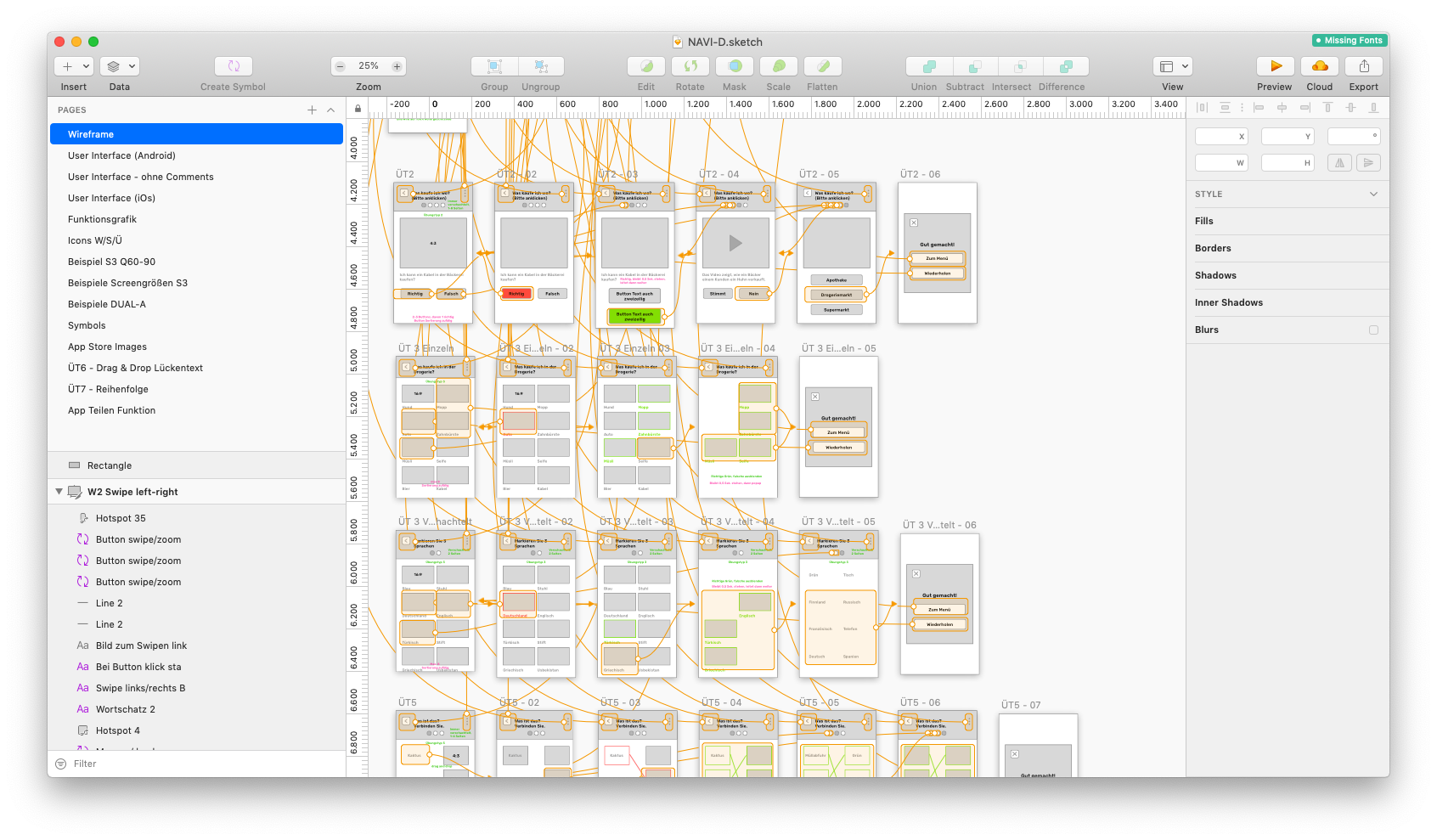Click align vertical centers icon
The height and width of the screenshot is (840, 1437).
coord(1350,108)
